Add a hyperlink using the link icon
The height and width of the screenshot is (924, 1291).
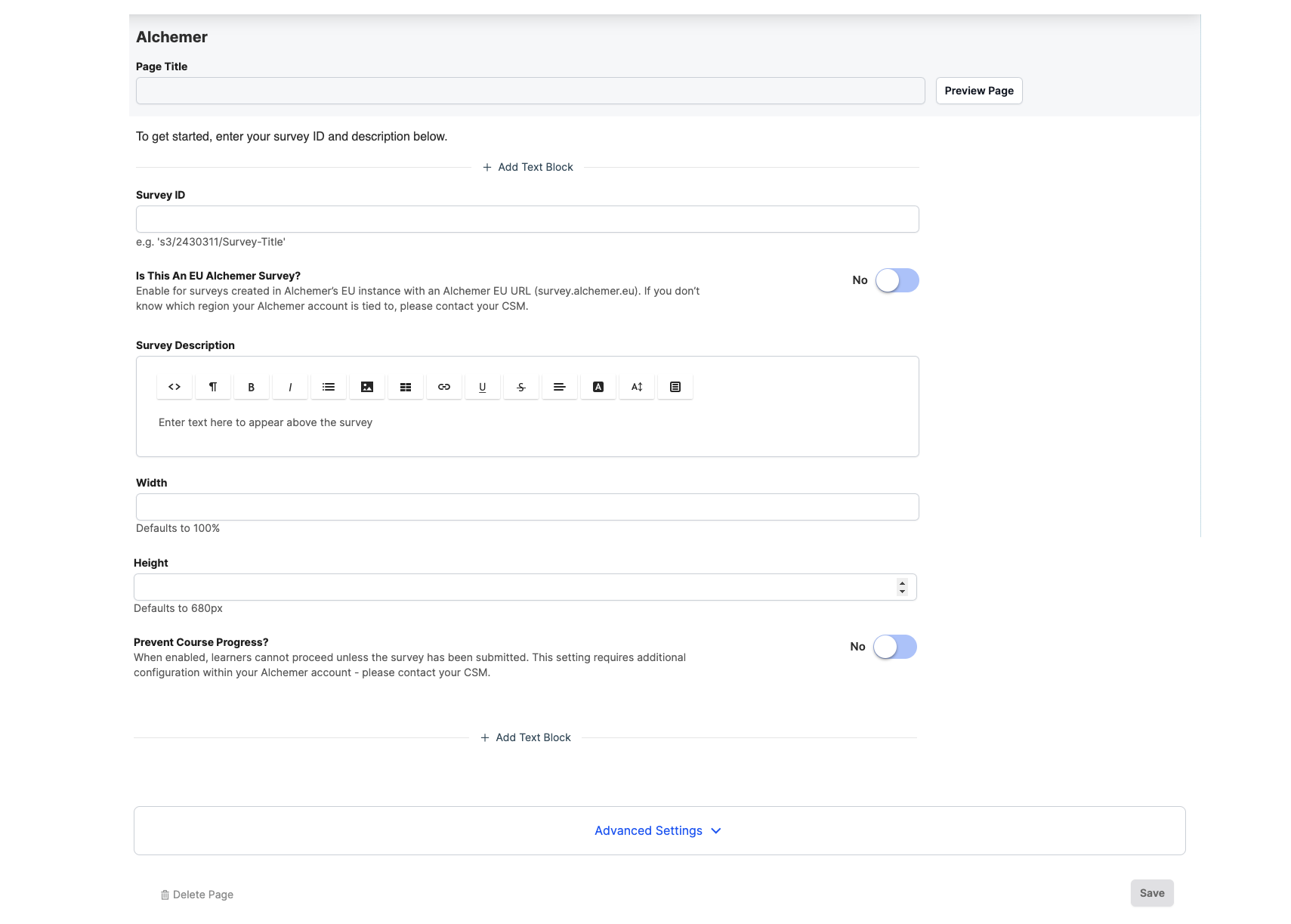tap(443, 386)
